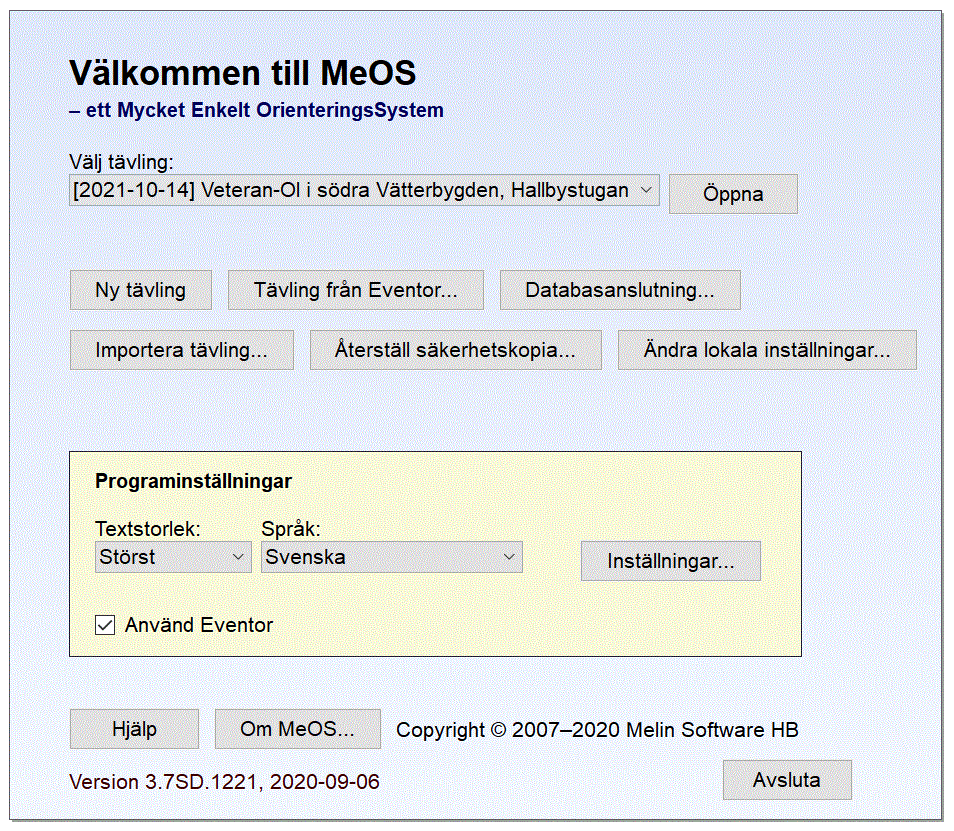The image size is (954, 831).
Task: Toggle the Använd Eventor checkbox
Action: point(103,625)
